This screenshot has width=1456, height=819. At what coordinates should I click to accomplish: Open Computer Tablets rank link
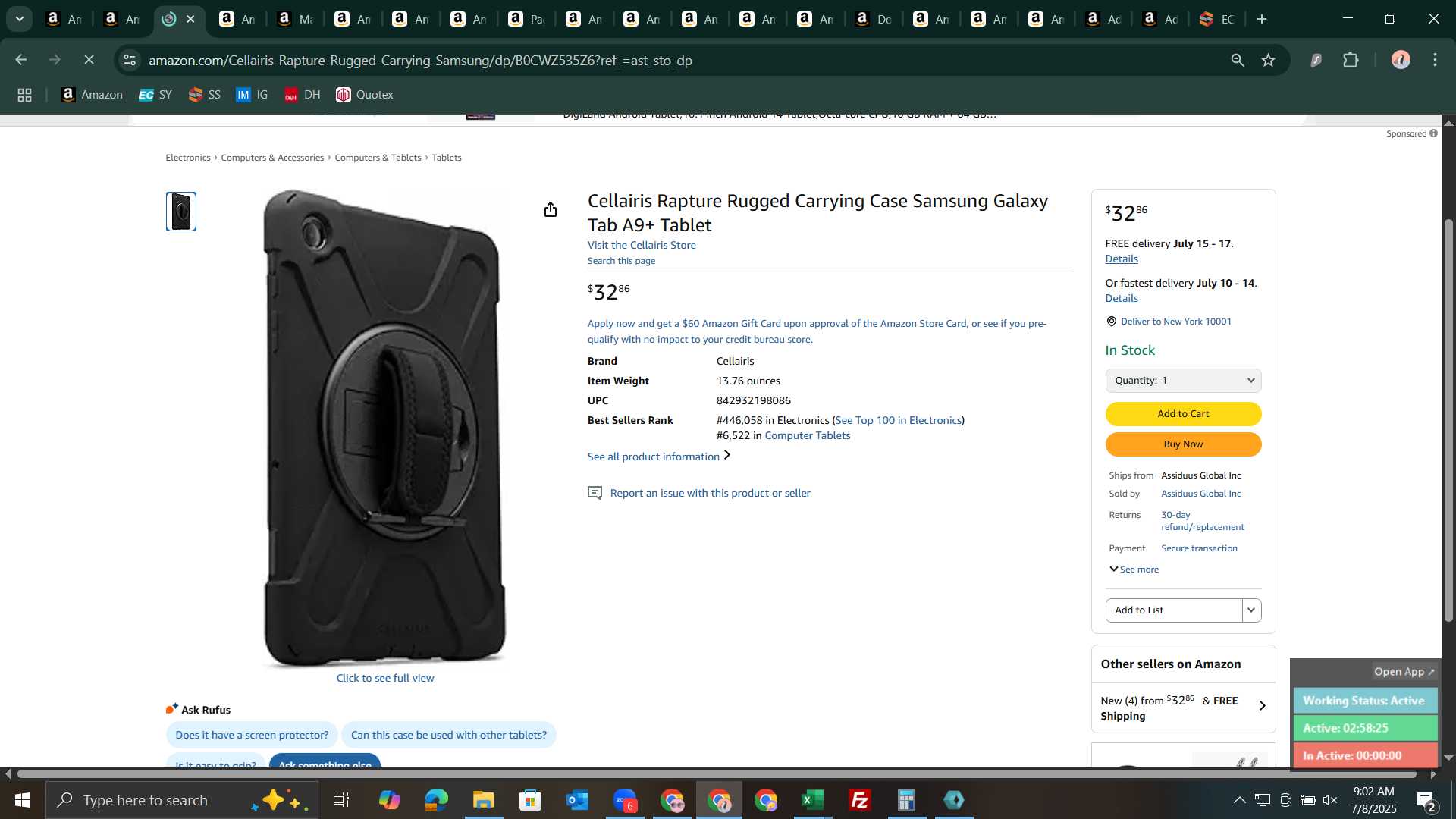[x=808, y=435]
